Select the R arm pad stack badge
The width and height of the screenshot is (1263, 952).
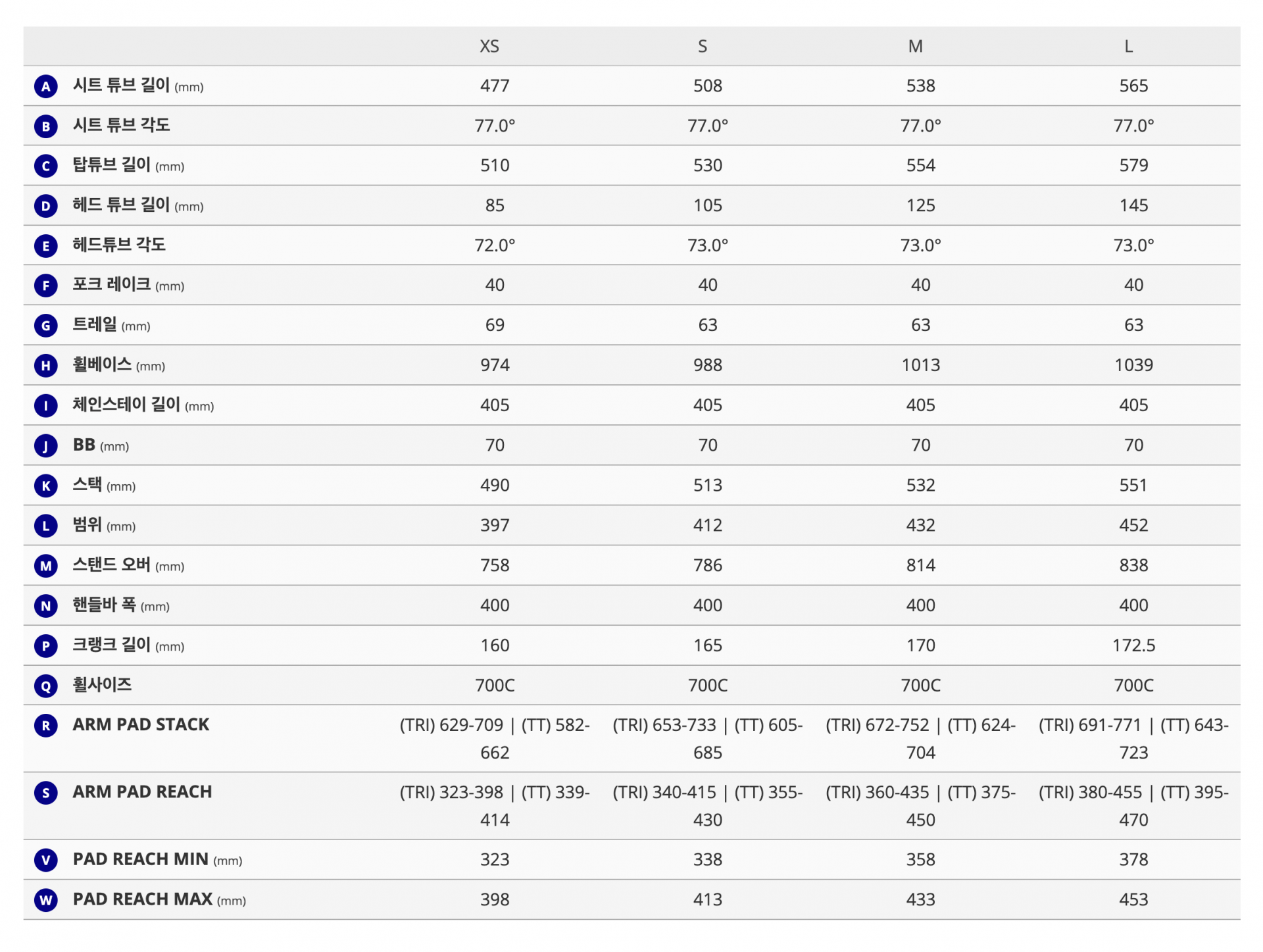46,726
